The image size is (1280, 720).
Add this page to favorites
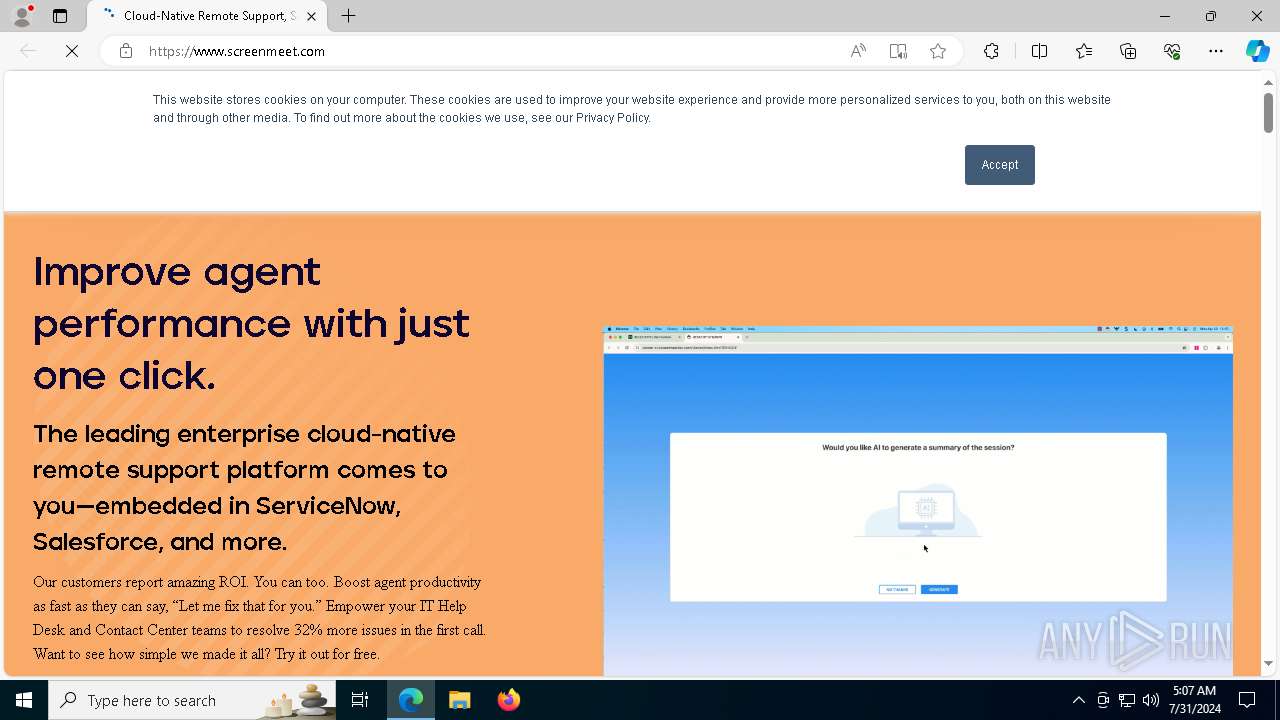[938, 51]
